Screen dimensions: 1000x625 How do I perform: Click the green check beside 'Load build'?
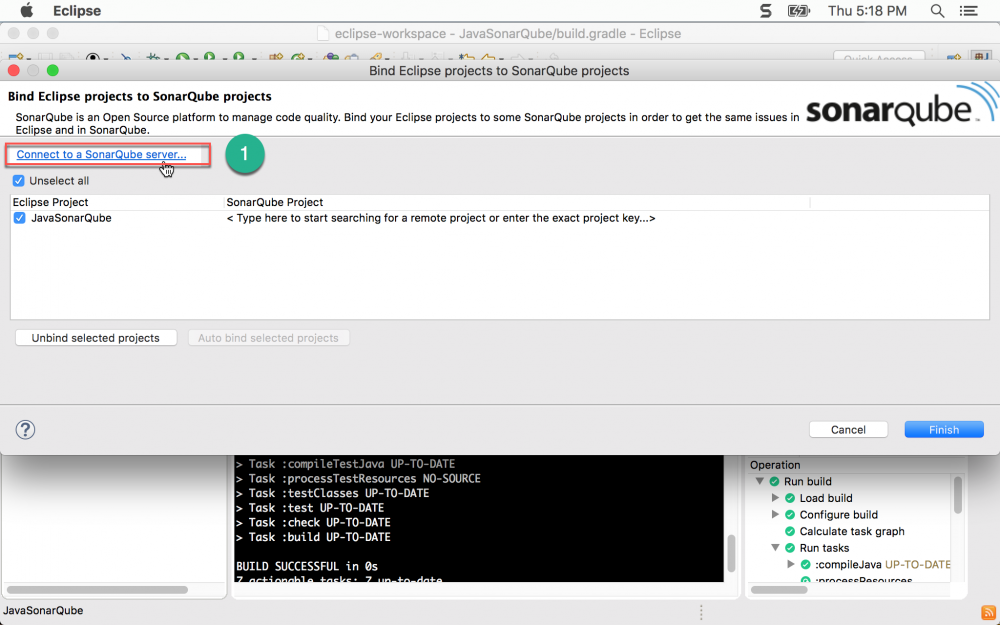(x=790, y=498)
